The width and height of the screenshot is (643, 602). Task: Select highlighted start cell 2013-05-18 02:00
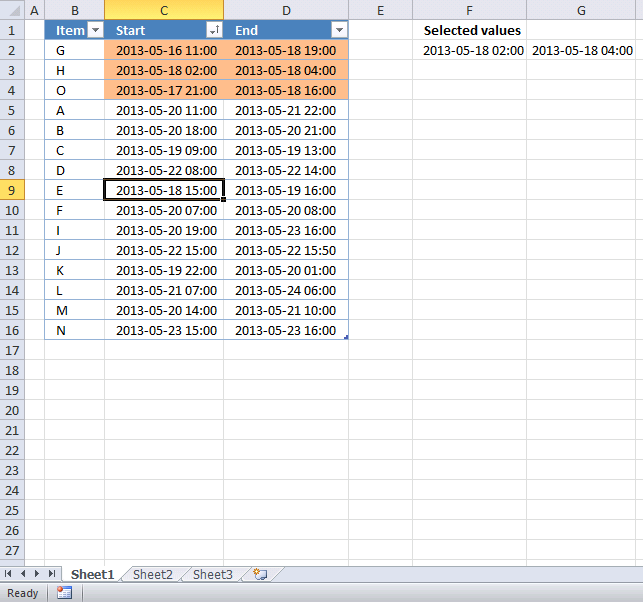tap(164, 71)
